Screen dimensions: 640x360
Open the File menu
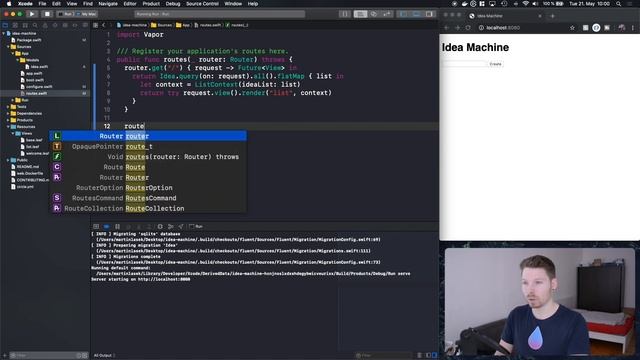pyautogui.click(x=42, y=4)
